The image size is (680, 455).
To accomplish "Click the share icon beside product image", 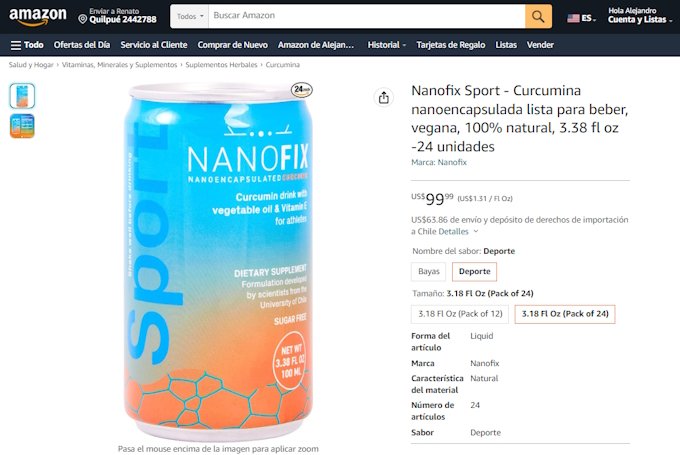I will coord(383,98).
